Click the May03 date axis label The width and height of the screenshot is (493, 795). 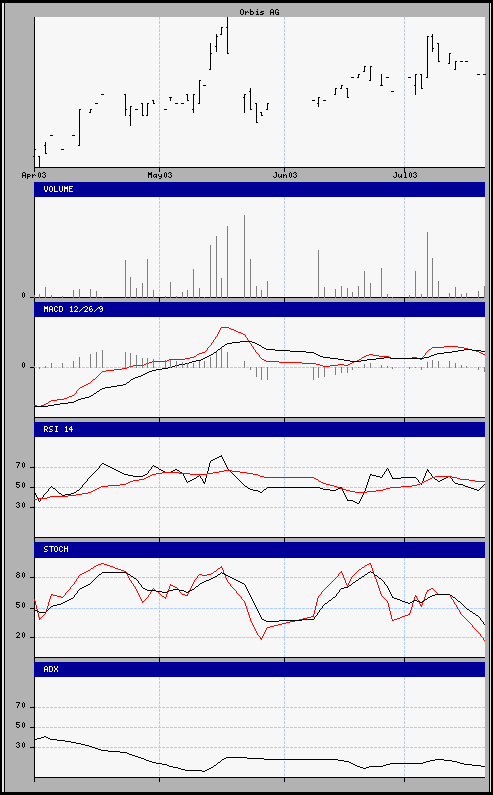(160, 175)
